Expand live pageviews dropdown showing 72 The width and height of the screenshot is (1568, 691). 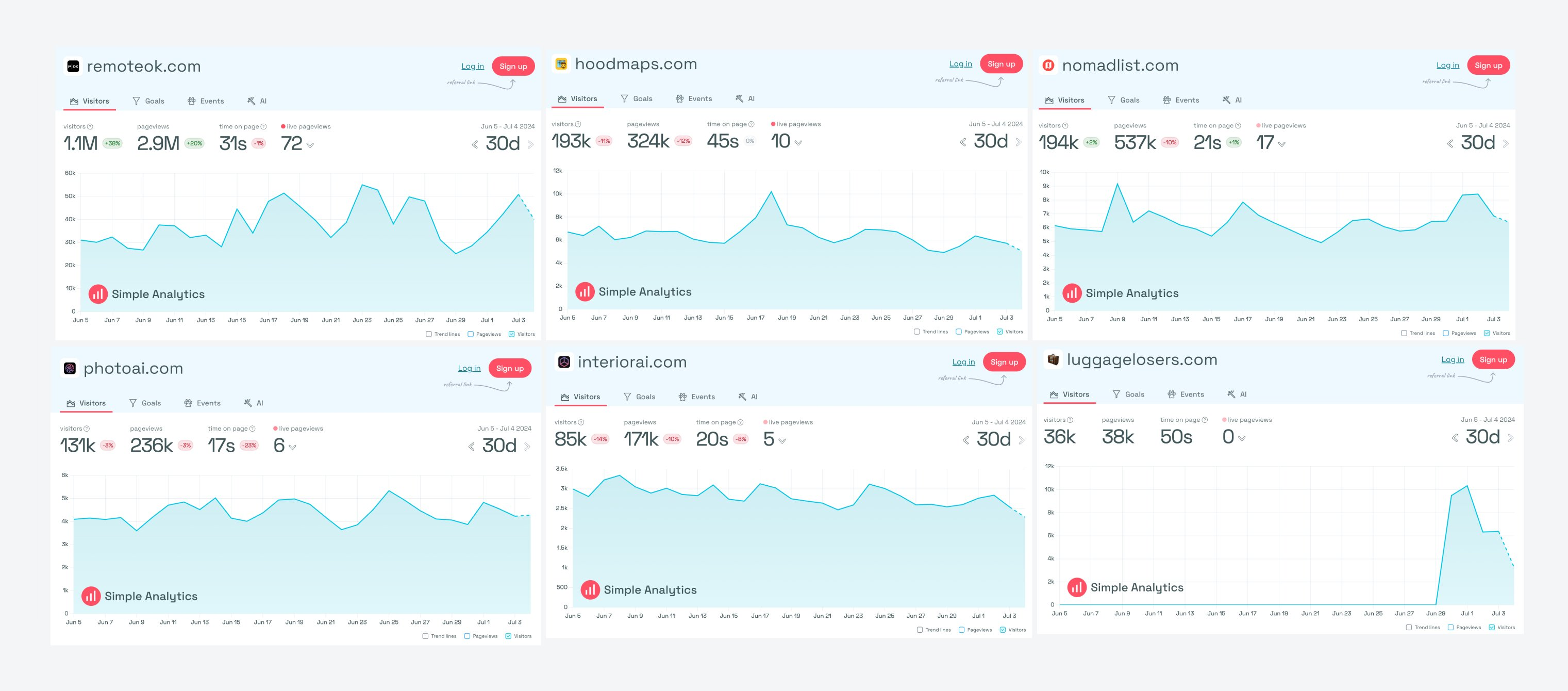pyautogui.click(x=310, y=145)
